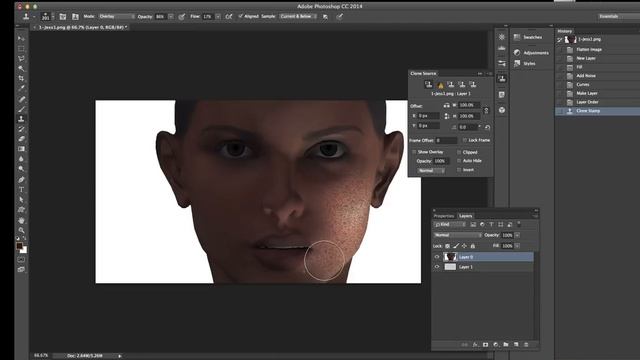Select the Eraser tool
Viewport: 640px width, 360px height.
(x=21, y=139)
